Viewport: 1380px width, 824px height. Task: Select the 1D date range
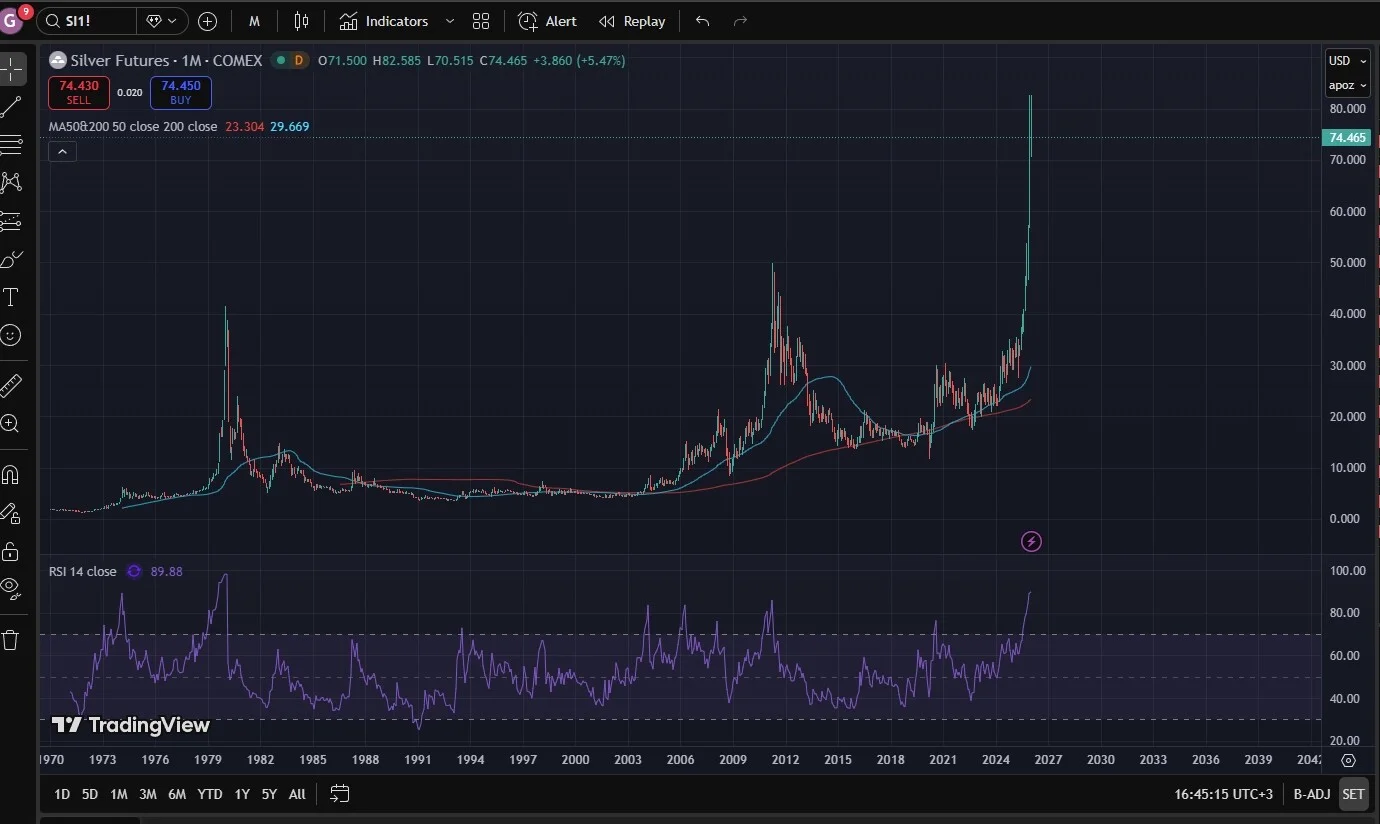click(62, 794)
